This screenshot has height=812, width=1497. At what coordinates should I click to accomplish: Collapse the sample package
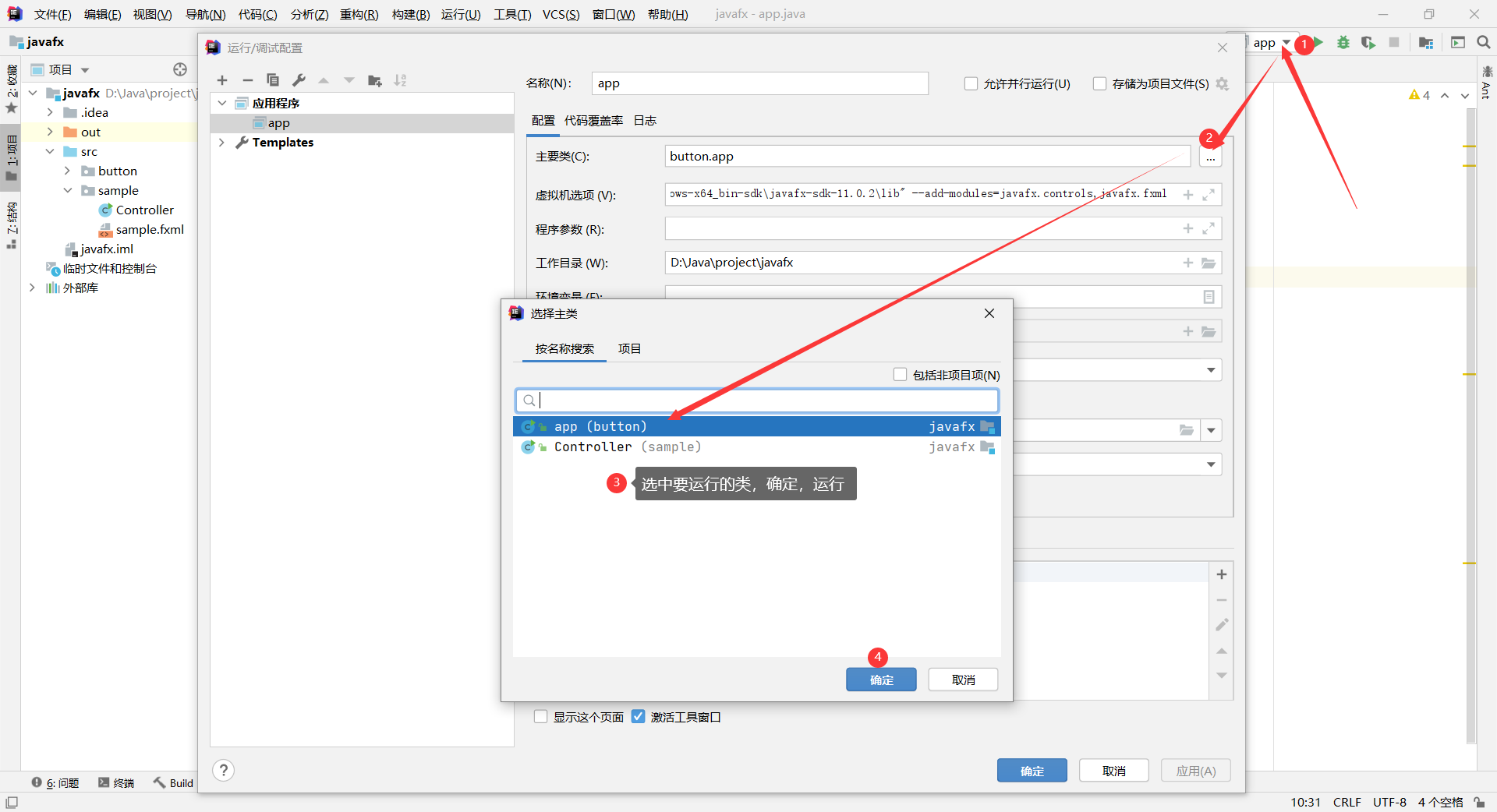tap(67, 190)
